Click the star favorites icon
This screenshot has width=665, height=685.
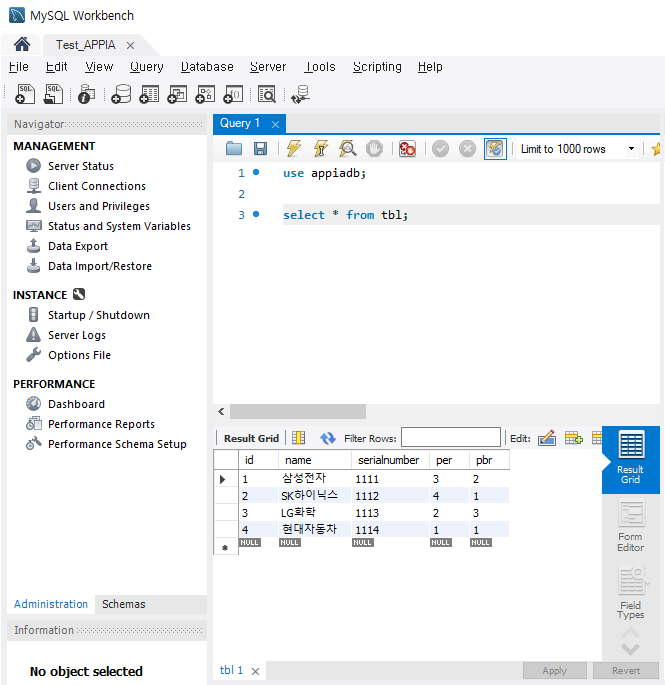pos(655,149)
